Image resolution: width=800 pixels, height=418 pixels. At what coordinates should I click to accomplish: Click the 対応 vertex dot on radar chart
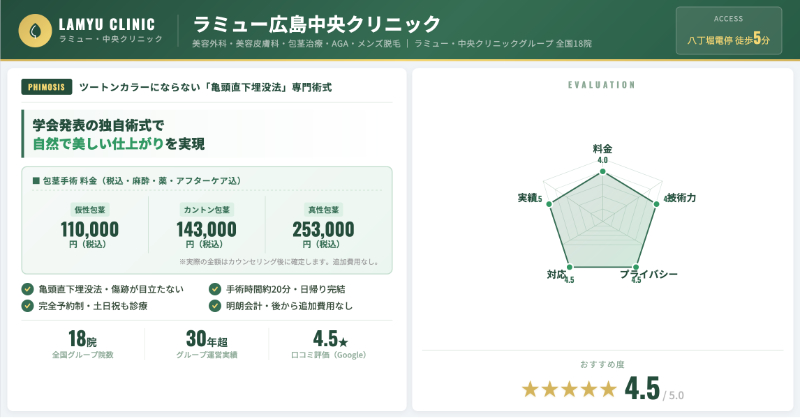pos(568,266)
